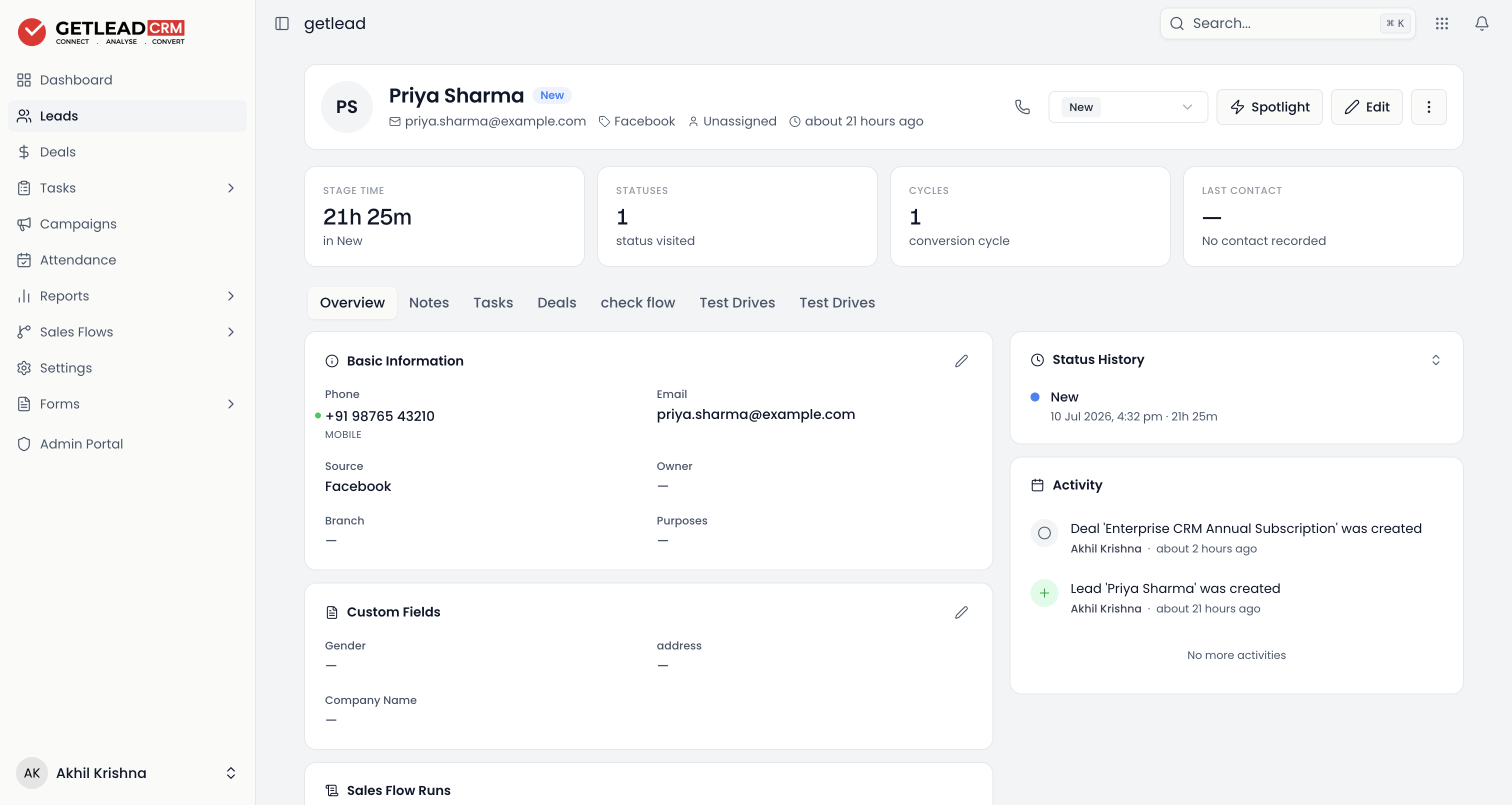Open the notifications bell
This screenshot has height=805, width=1512.
[1481, 23]
